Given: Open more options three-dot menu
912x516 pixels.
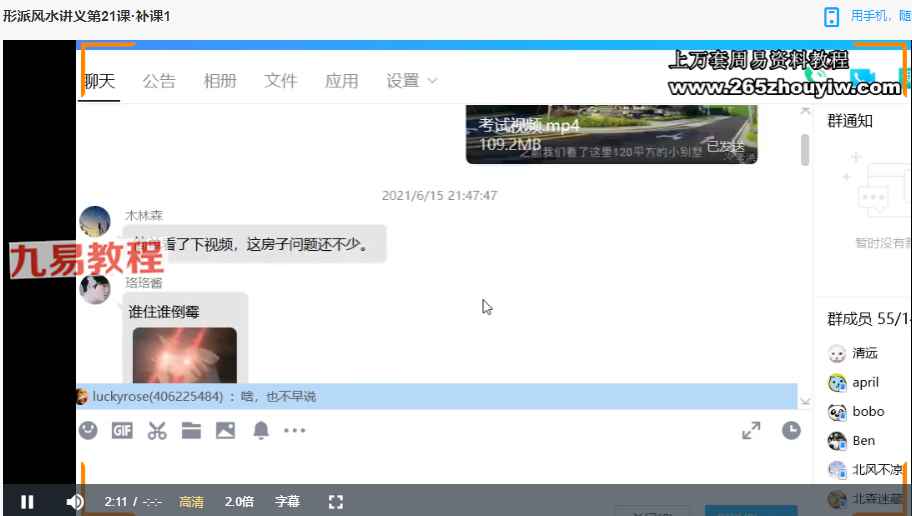Looking at the screenshot, I should (294, 431).
